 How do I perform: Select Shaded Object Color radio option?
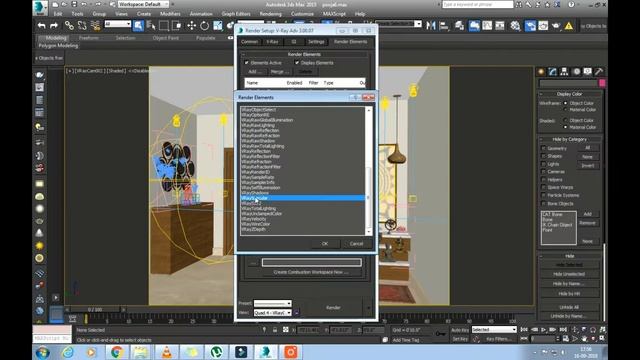click(566, 120)
